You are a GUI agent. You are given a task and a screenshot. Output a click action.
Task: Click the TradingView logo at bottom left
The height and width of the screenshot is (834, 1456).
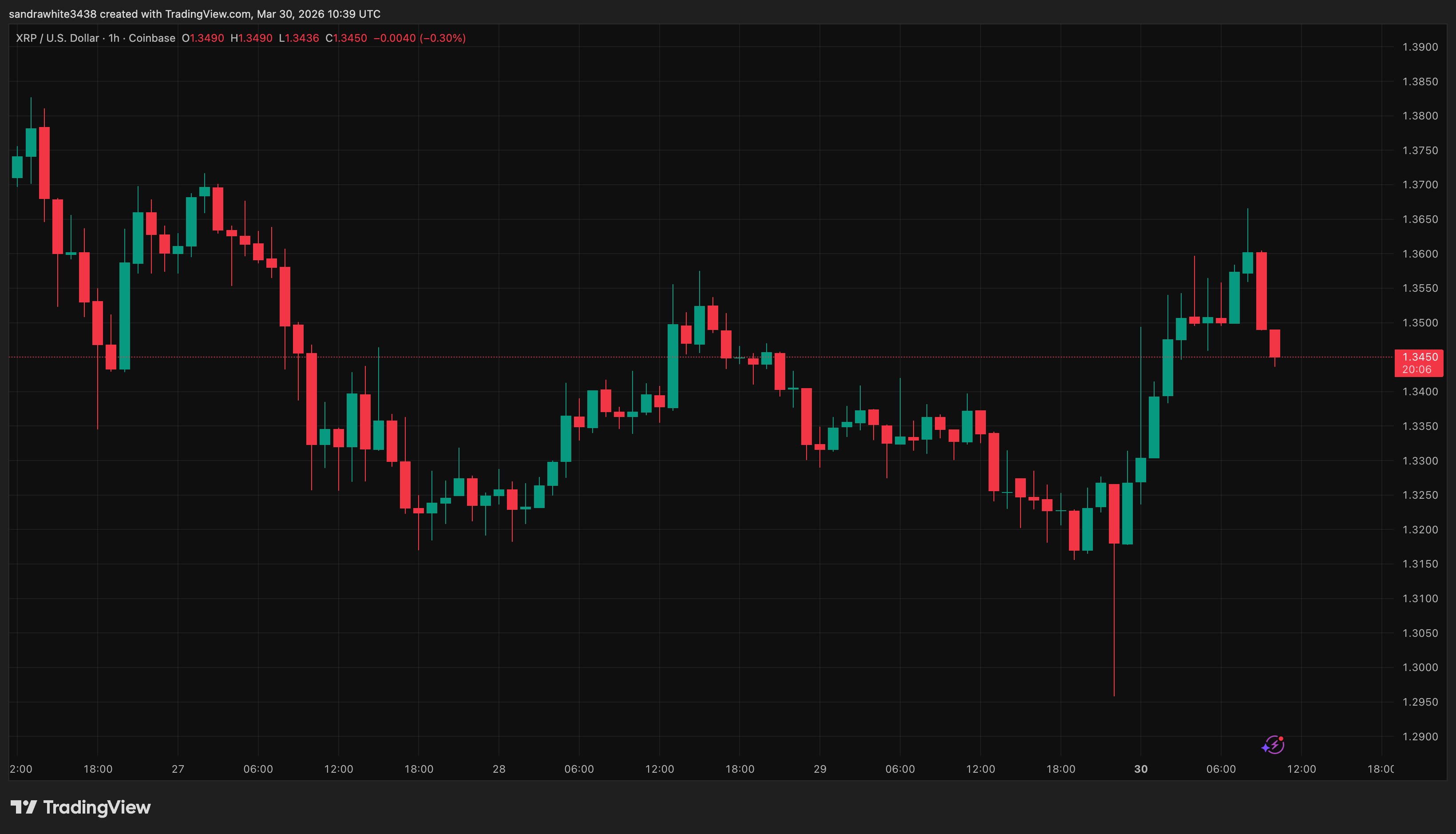click(81, 807)
